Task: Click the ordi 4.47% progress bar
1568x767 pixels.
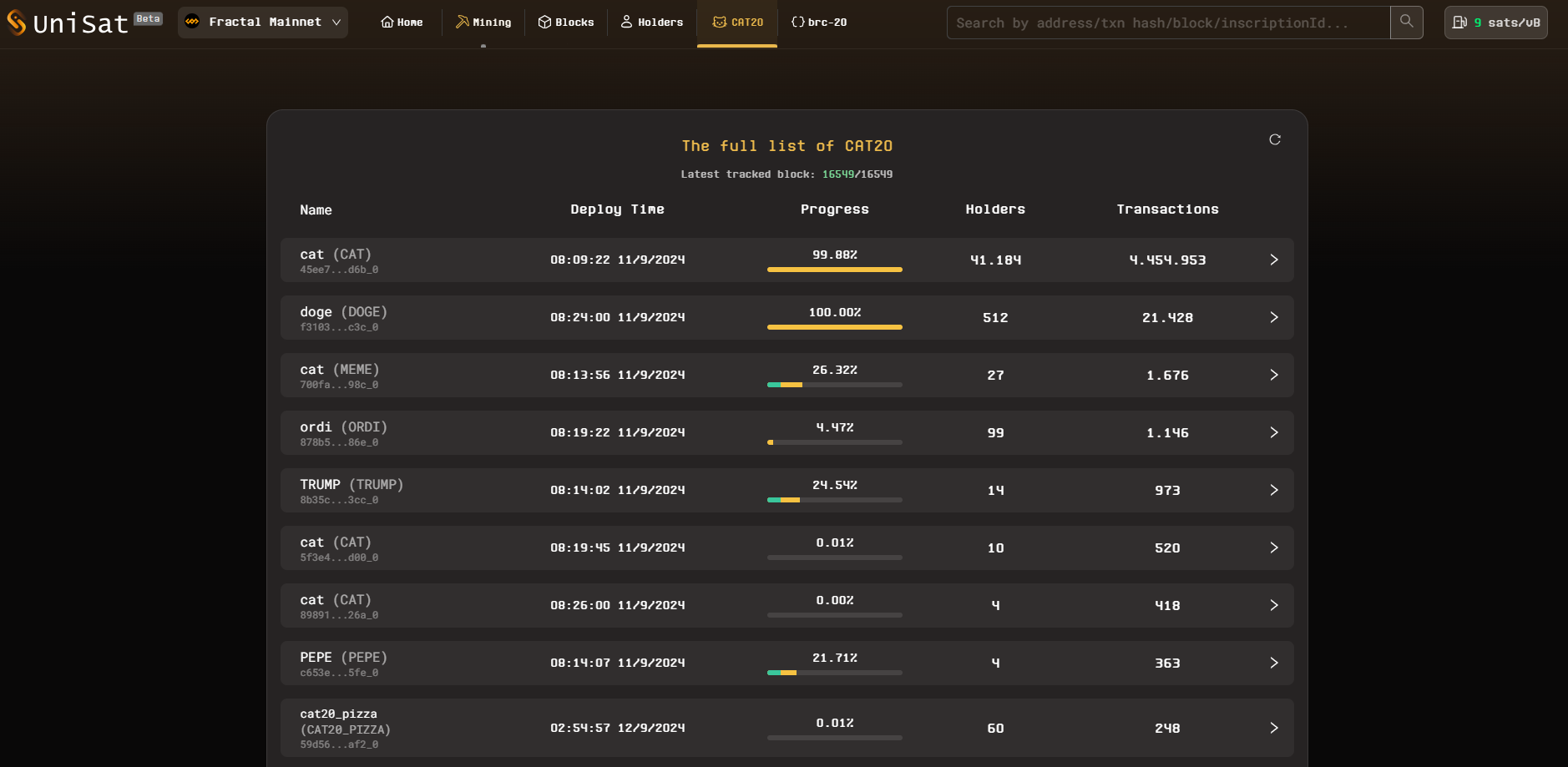Action: click(835, 442)
